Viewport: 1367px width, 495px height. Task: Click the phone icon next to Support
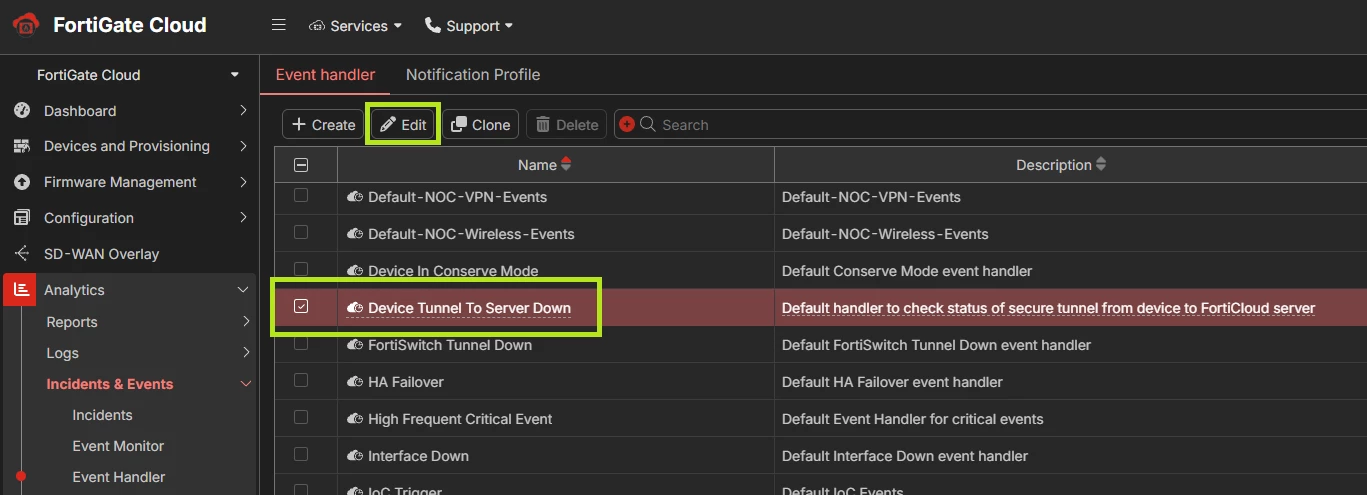[x=433, y=25]
